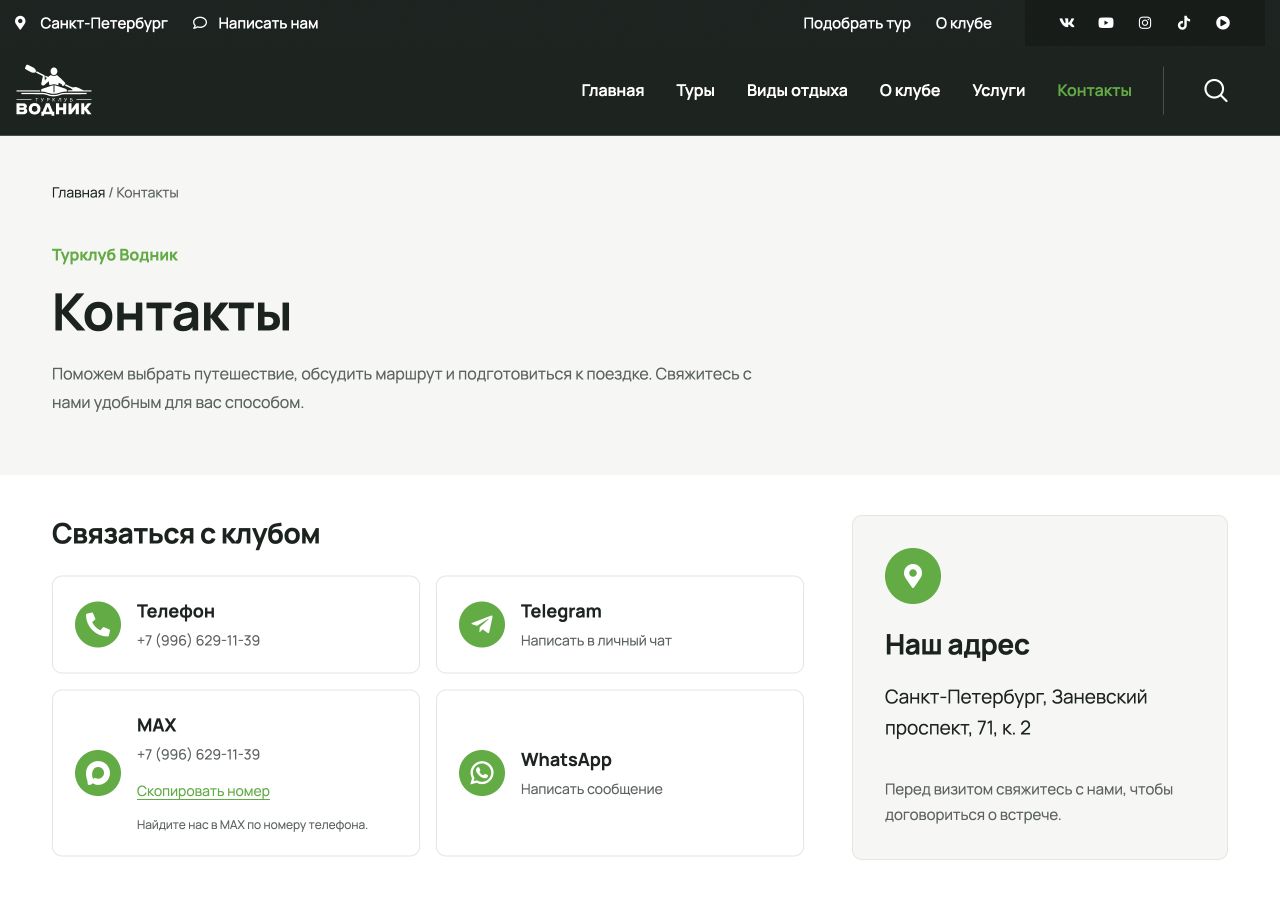Click the green phone icon
Image resolution: width=1280 pixels, height=900 pixels.
[x=98, y=624]
